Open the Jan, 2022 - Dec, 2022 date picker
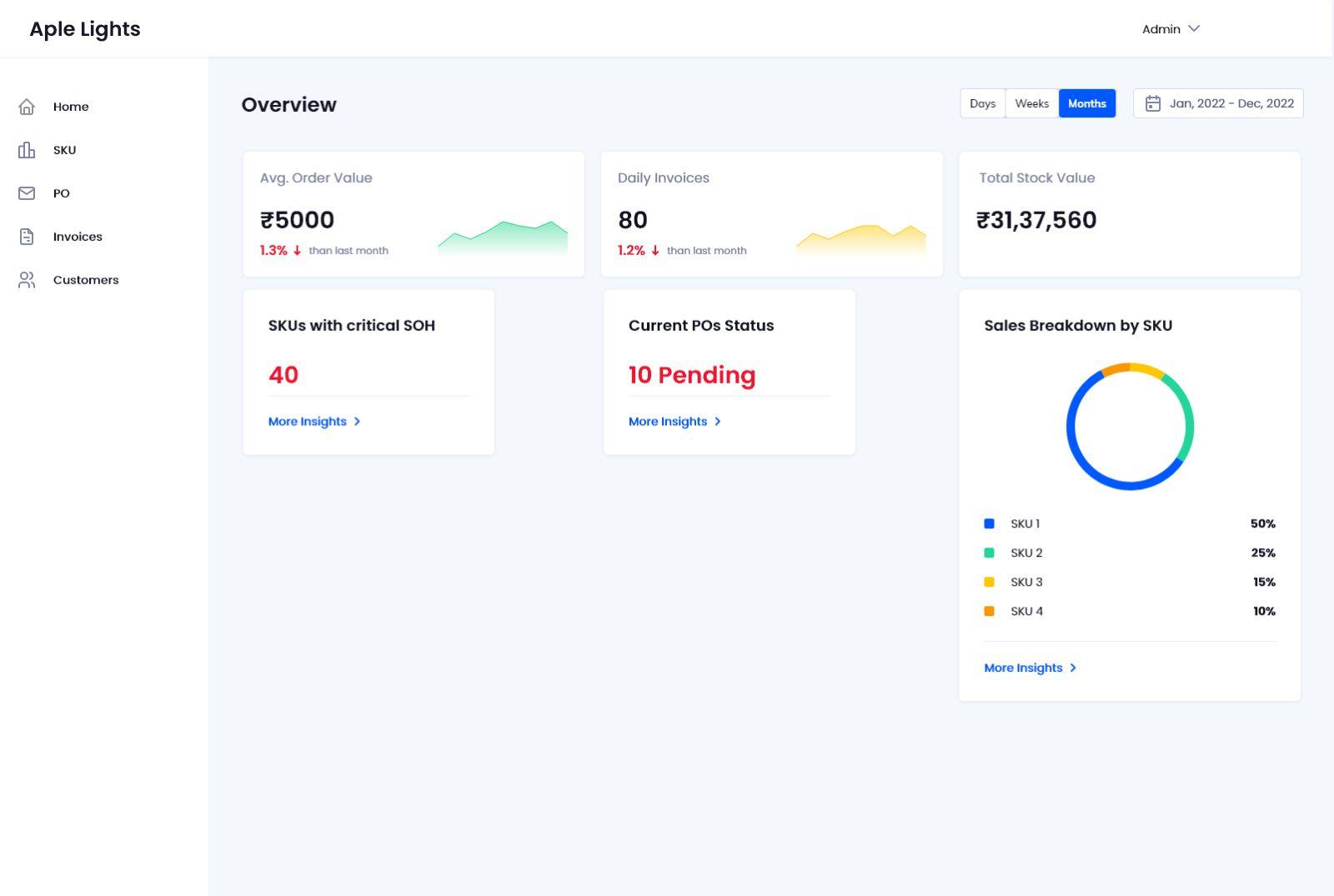 1231,103
